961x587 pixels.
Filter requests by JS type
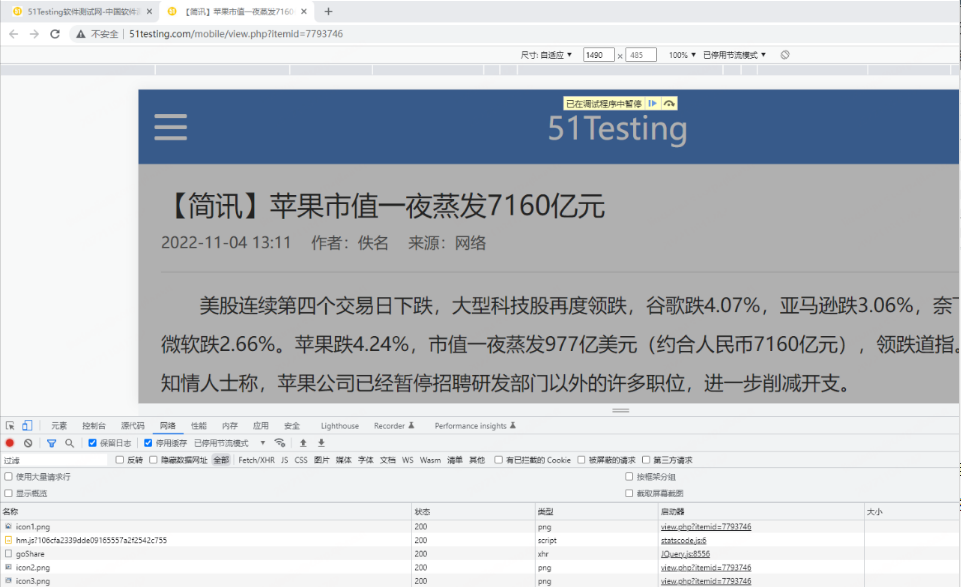284,460
